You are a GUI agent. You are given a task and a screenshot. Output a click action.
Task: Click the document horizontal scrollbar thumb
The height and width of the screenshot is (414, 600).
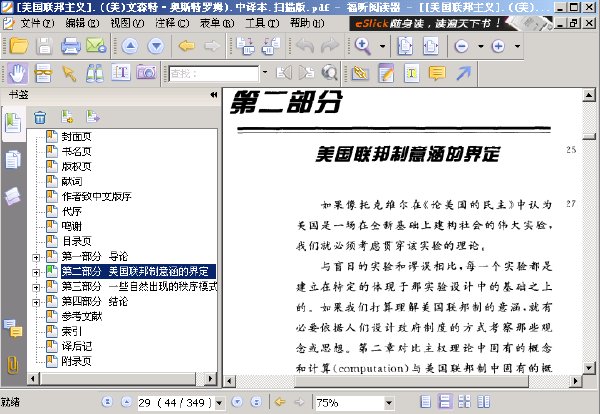click(412, 381)
